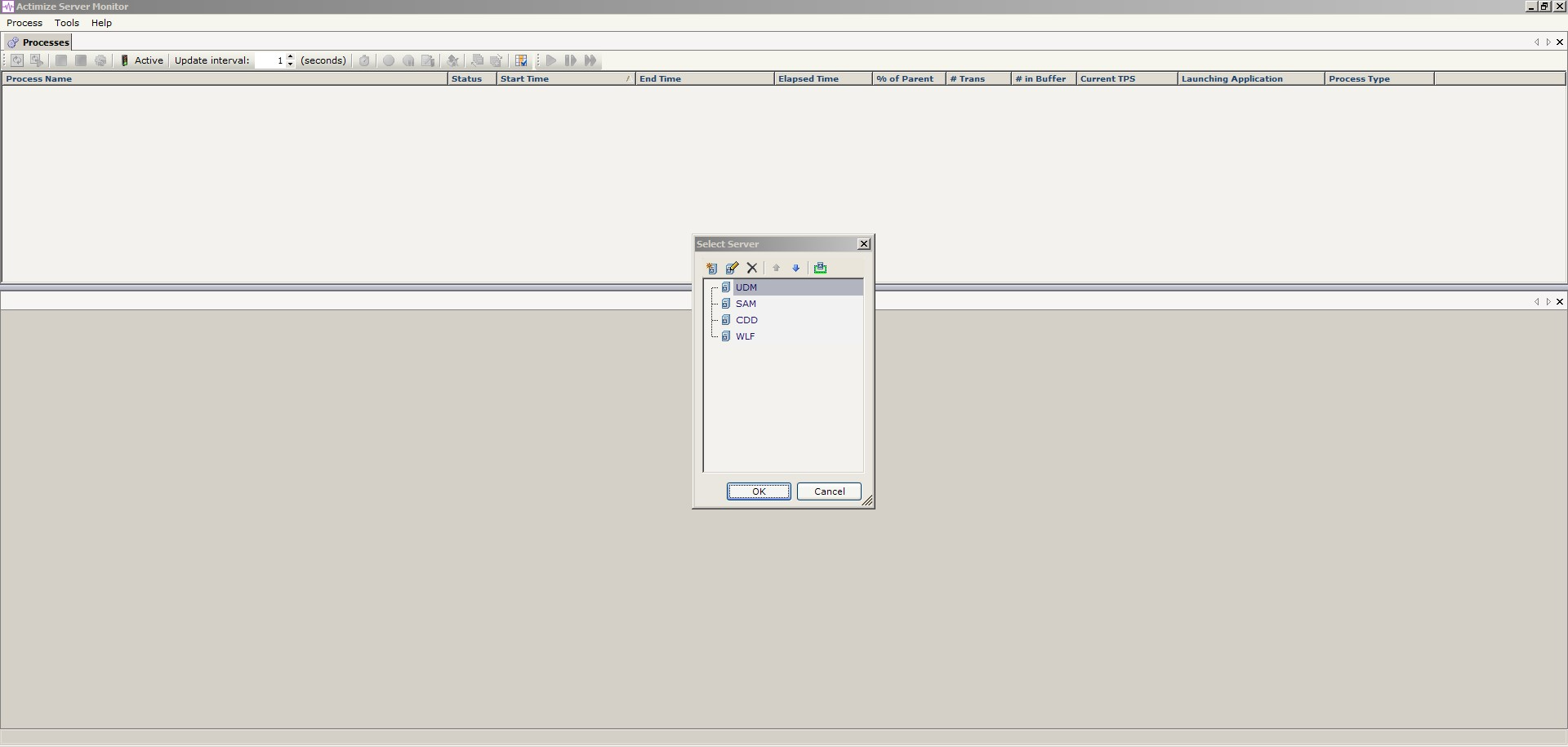This screenshot has width=1568, height=747.
Task: Sort by Process Name column
Action: [x=225, y=79]
